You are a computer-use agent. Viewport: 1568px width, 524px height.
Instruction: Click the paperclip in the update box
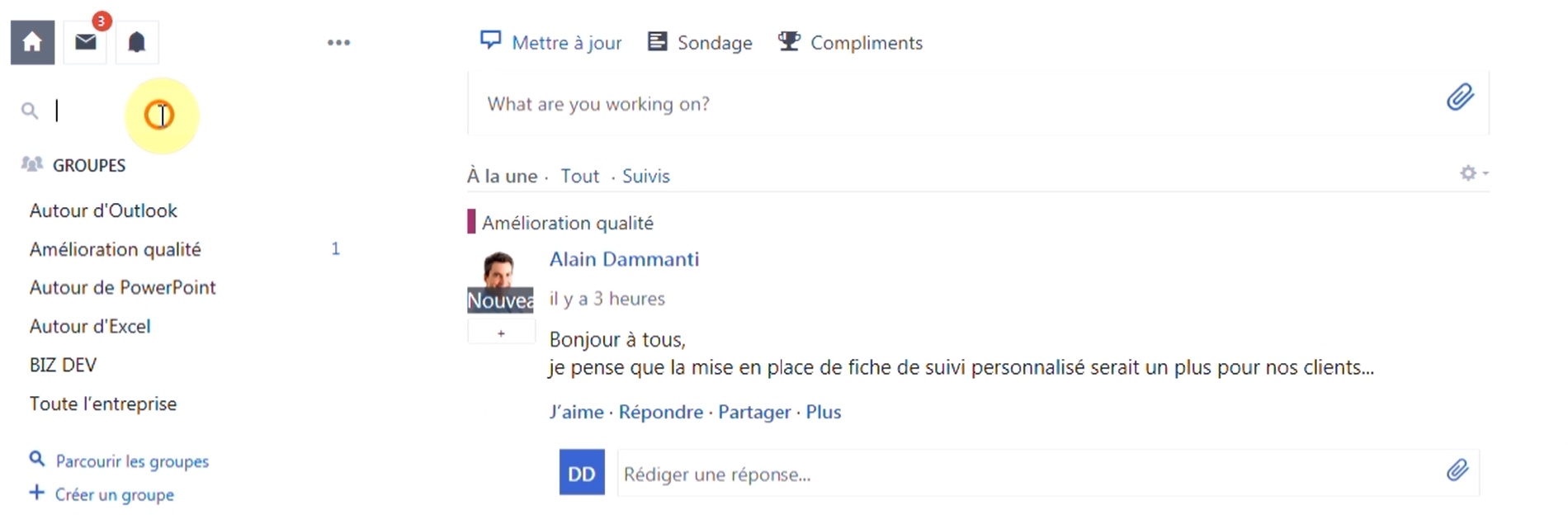(1460, 97)
